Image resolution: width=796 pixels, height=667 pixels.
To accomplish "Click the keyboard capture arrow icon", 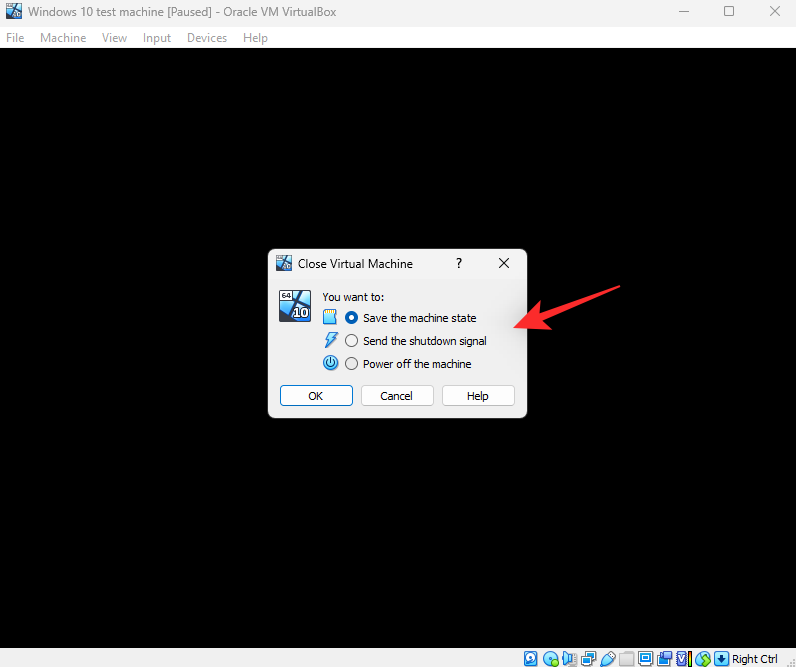I will click(721, 658).
